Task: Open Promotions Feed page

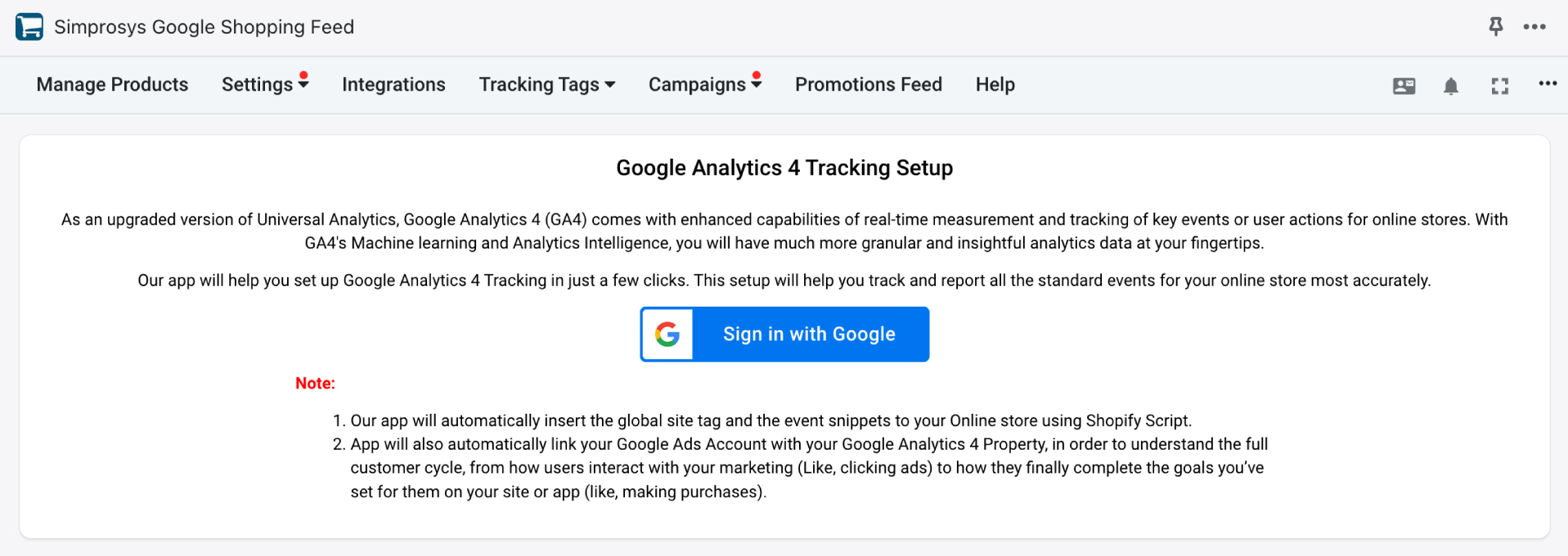Action: pyautogui.click(x=869, y=84)
